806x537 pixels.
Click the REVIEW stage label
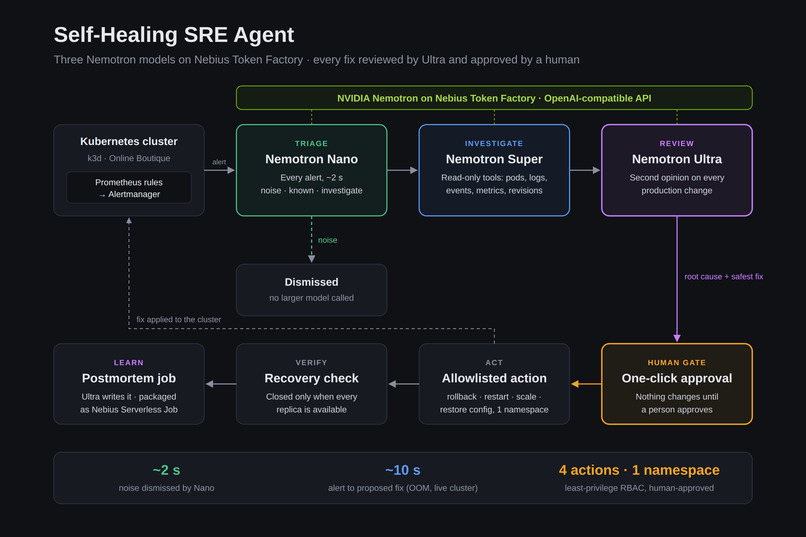click(x=676, y=143)
